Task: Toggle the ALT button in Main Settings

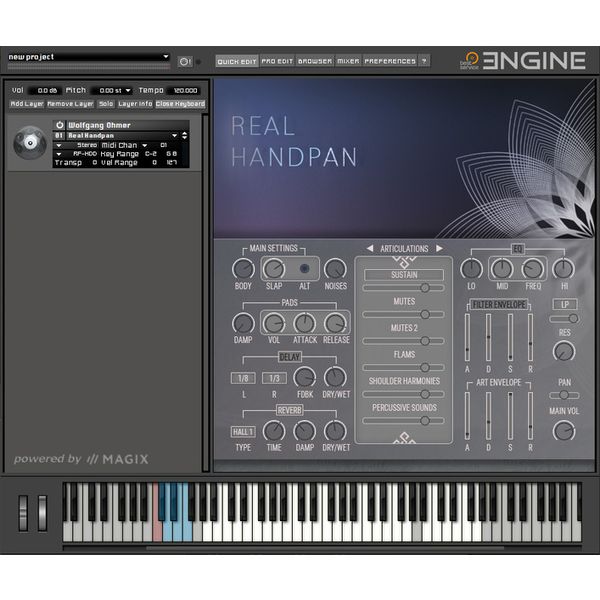Action: (x=305, y=269)
